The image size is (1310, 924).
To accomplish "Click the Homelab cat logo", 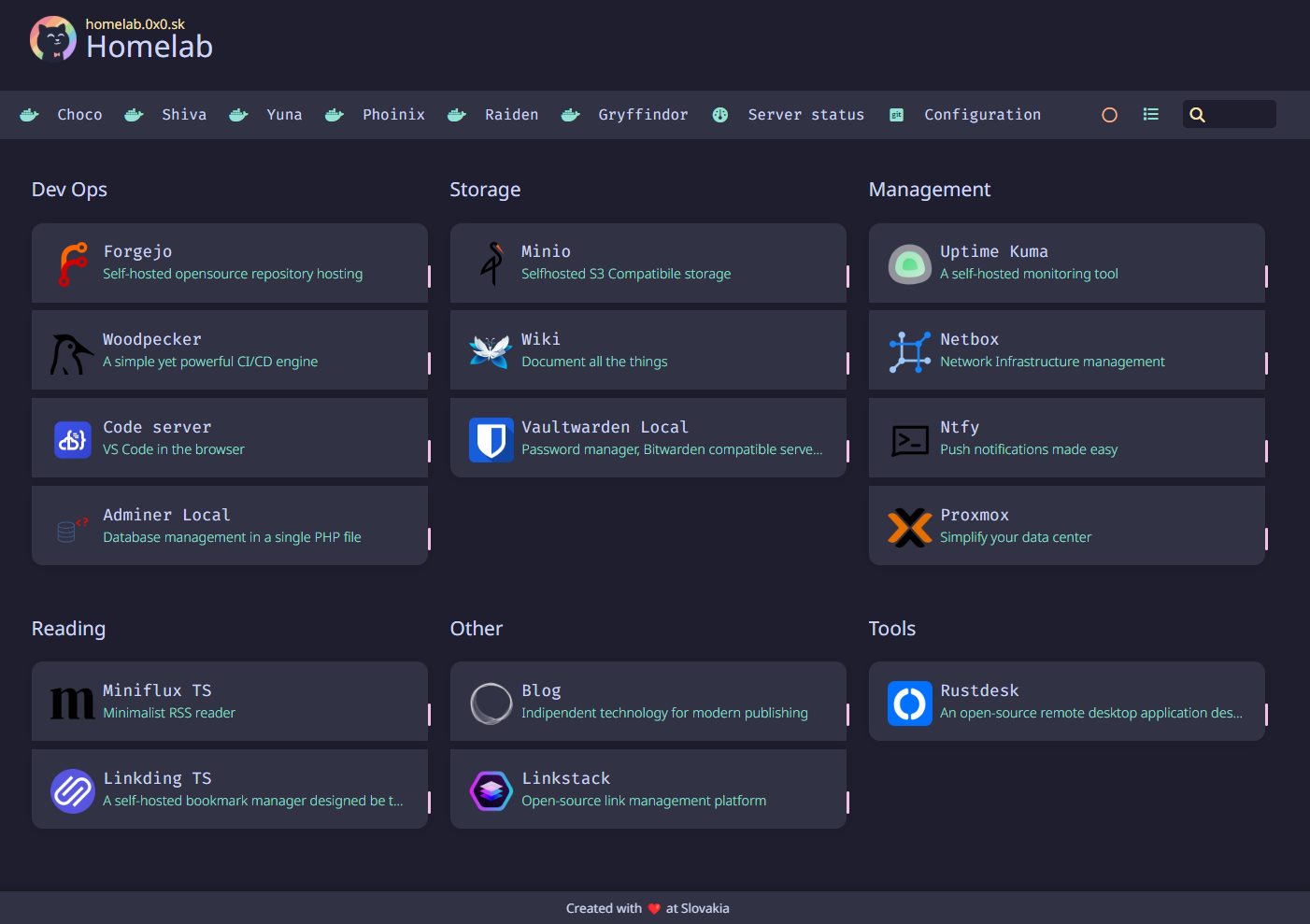I will coord(53,39).
